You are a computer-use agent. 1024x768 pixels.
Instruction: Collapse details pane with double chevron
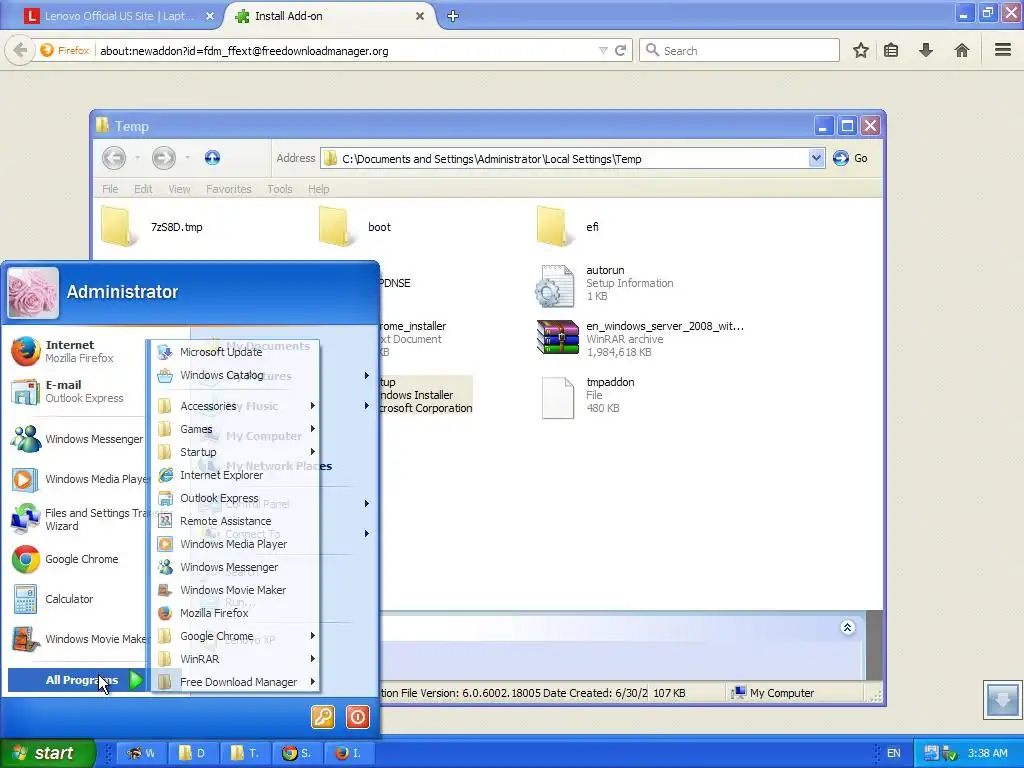(848, 628)
